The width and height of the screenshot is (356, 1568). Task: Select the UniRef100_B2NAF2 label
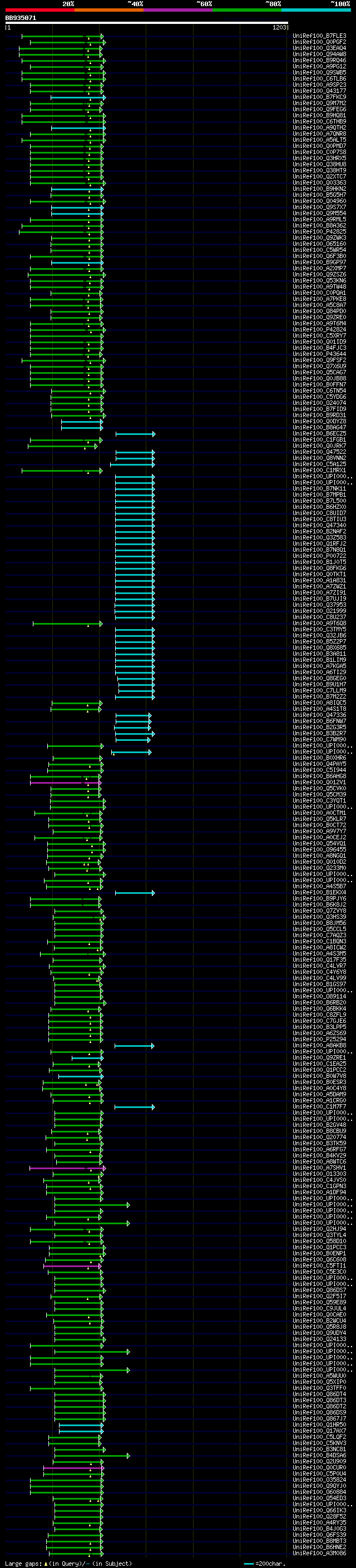(319, 531)
